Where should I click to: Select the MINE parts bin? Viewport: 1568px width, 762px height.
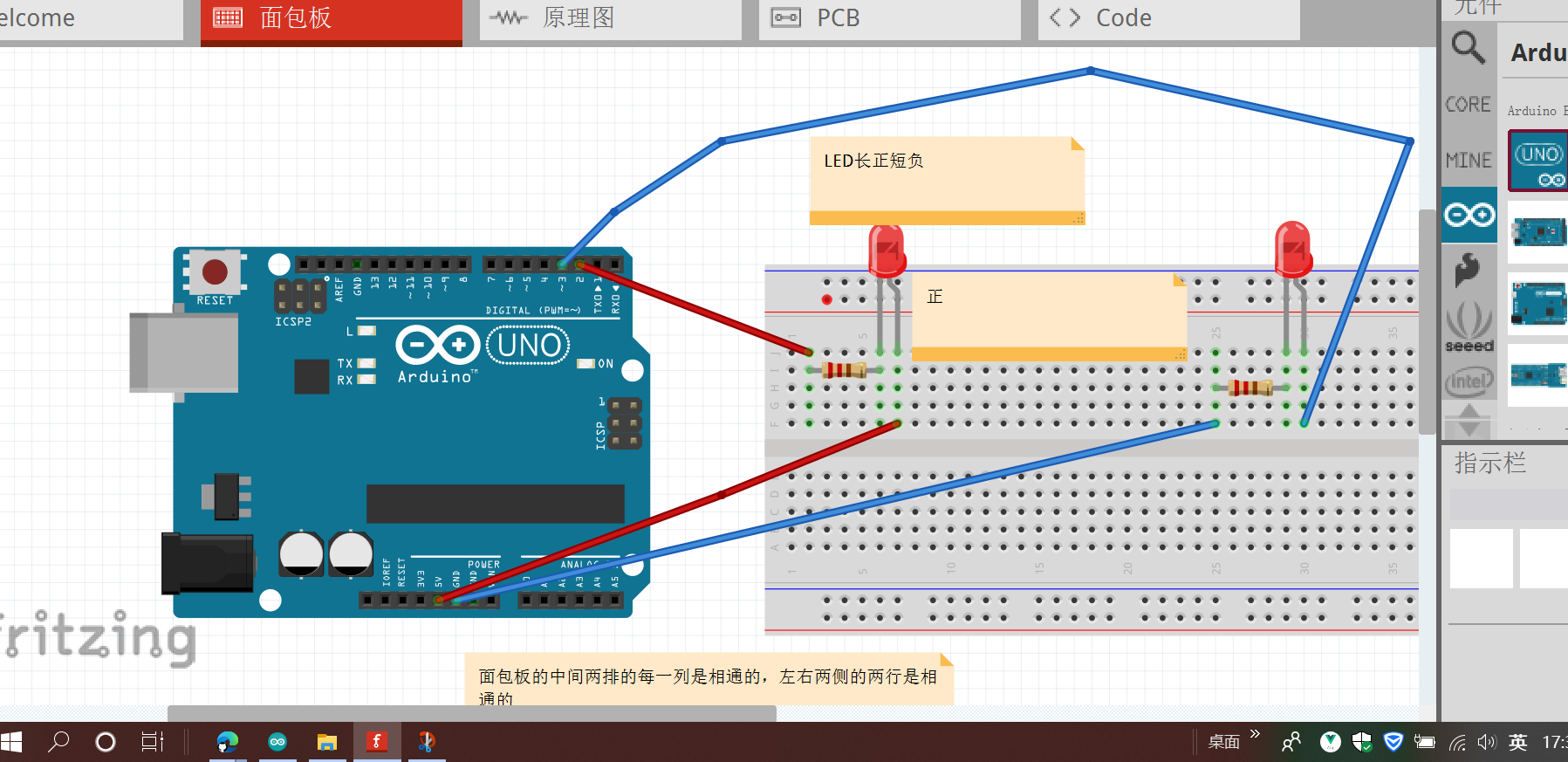click(x=1469, y=161)
